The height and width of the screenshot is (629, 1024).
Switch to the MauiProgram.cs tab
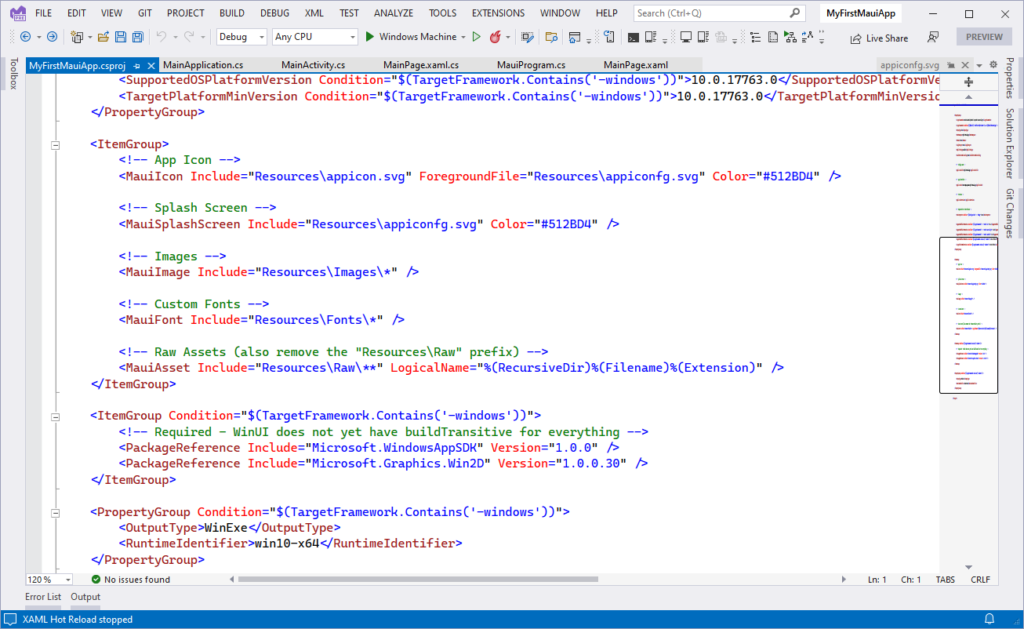click(531, 65)
